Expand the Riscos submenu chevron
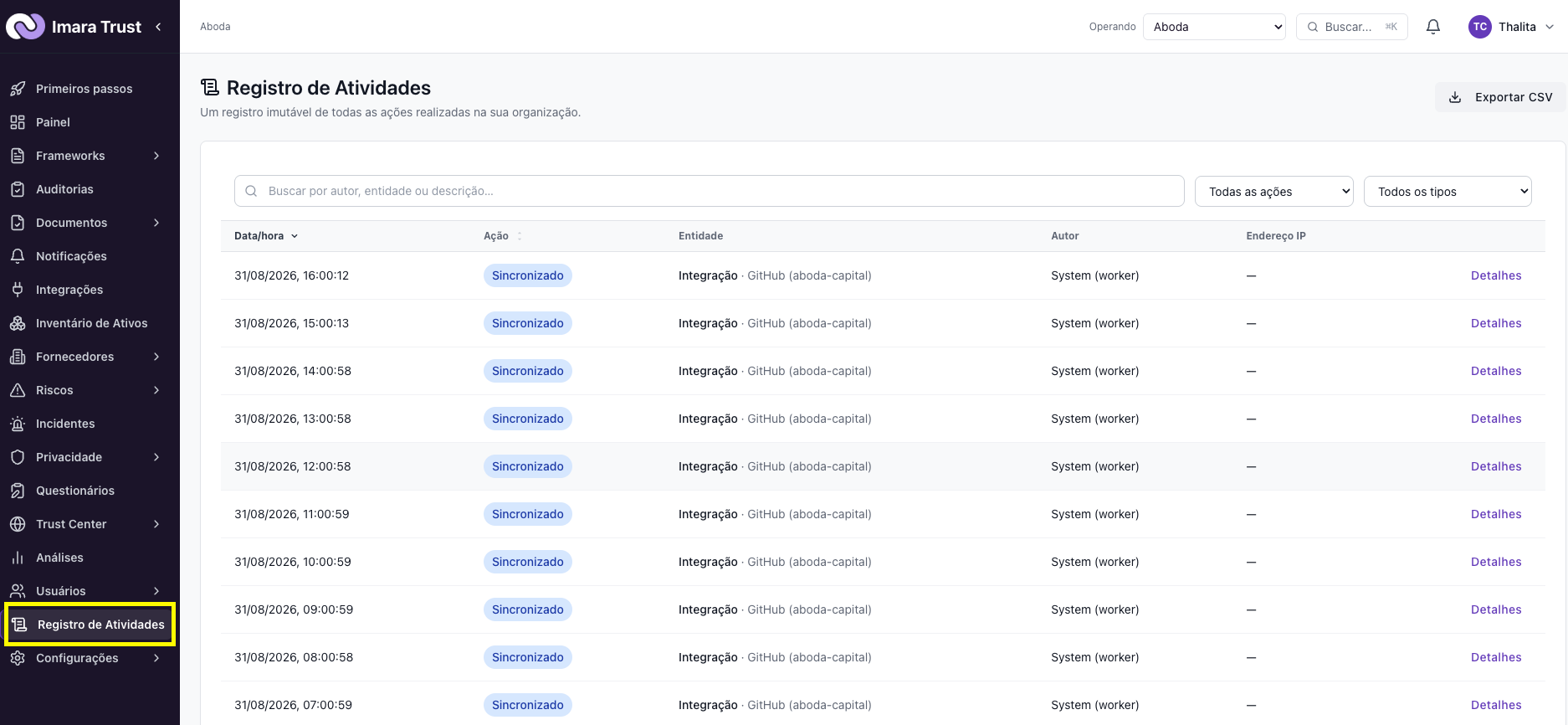This screenshot has height=725, width=1568. click(156, 390)
